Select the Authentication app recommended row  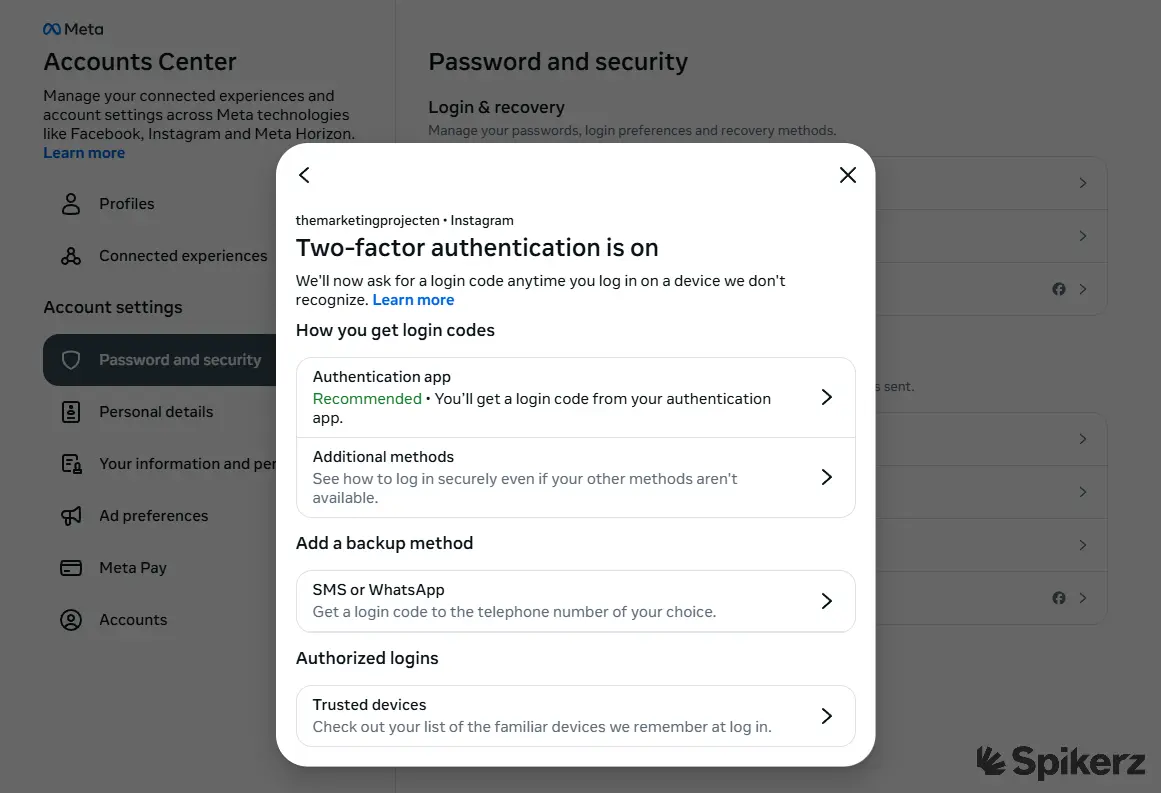coord(575,397)
